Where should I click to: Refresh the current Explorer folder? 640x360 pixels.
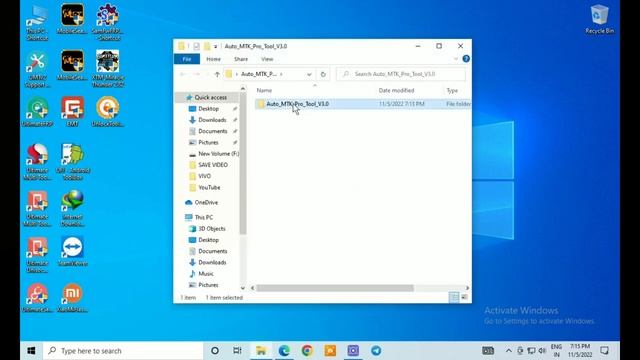coord(323,74)
